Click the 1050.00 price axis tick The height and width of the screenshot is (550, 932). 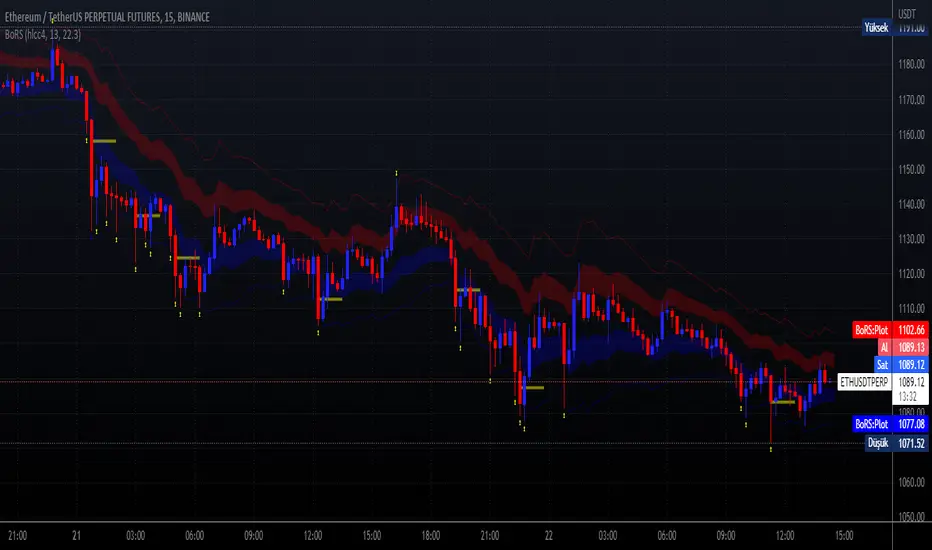[x=911, y=516]
